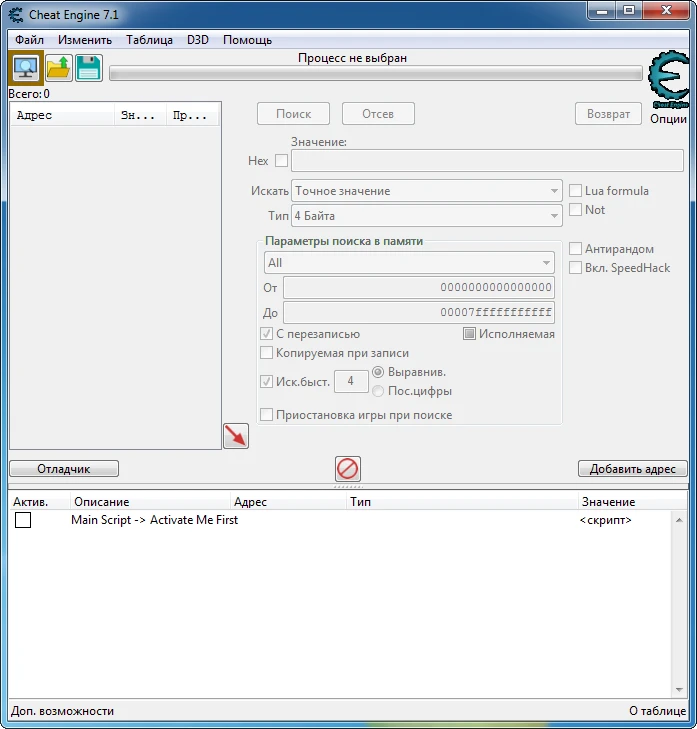
Task: Open О таблице in status bar
Action: [657, 711]
